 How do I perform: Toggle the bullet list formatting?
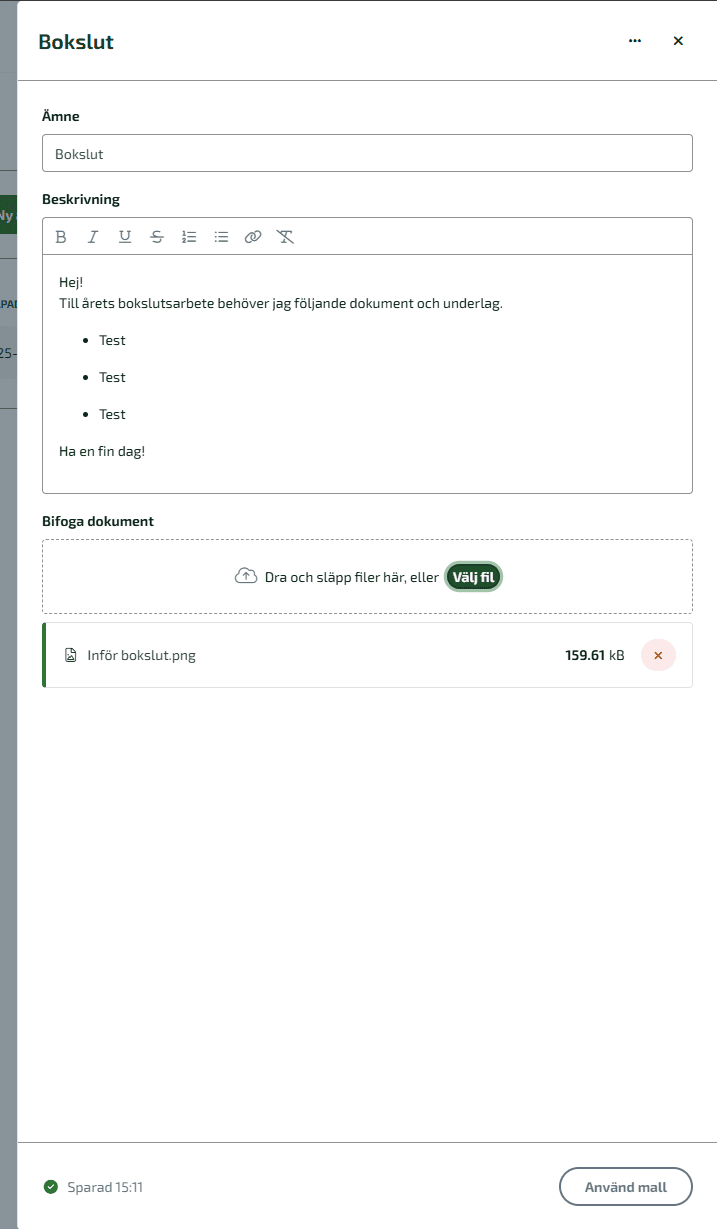pyautogui.click(x=221, y=237)
